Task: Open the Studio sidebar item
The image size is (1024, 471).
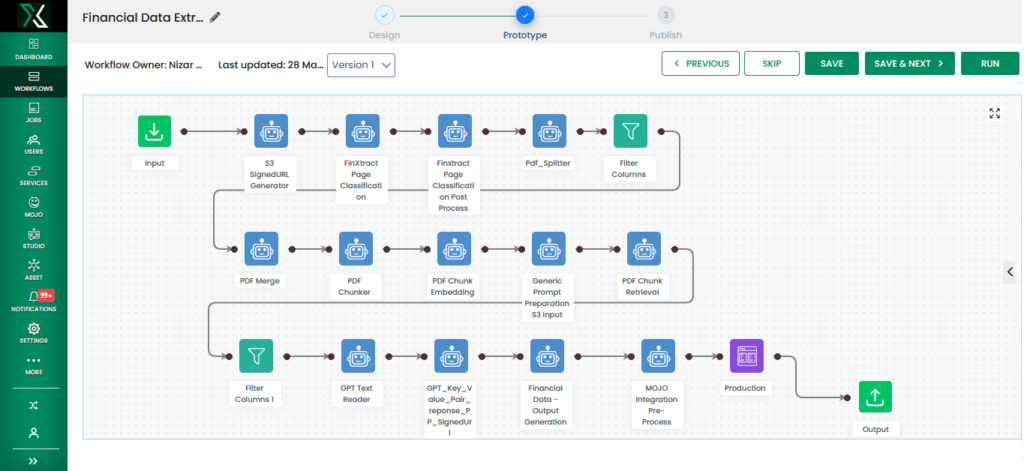Action: 33,238
